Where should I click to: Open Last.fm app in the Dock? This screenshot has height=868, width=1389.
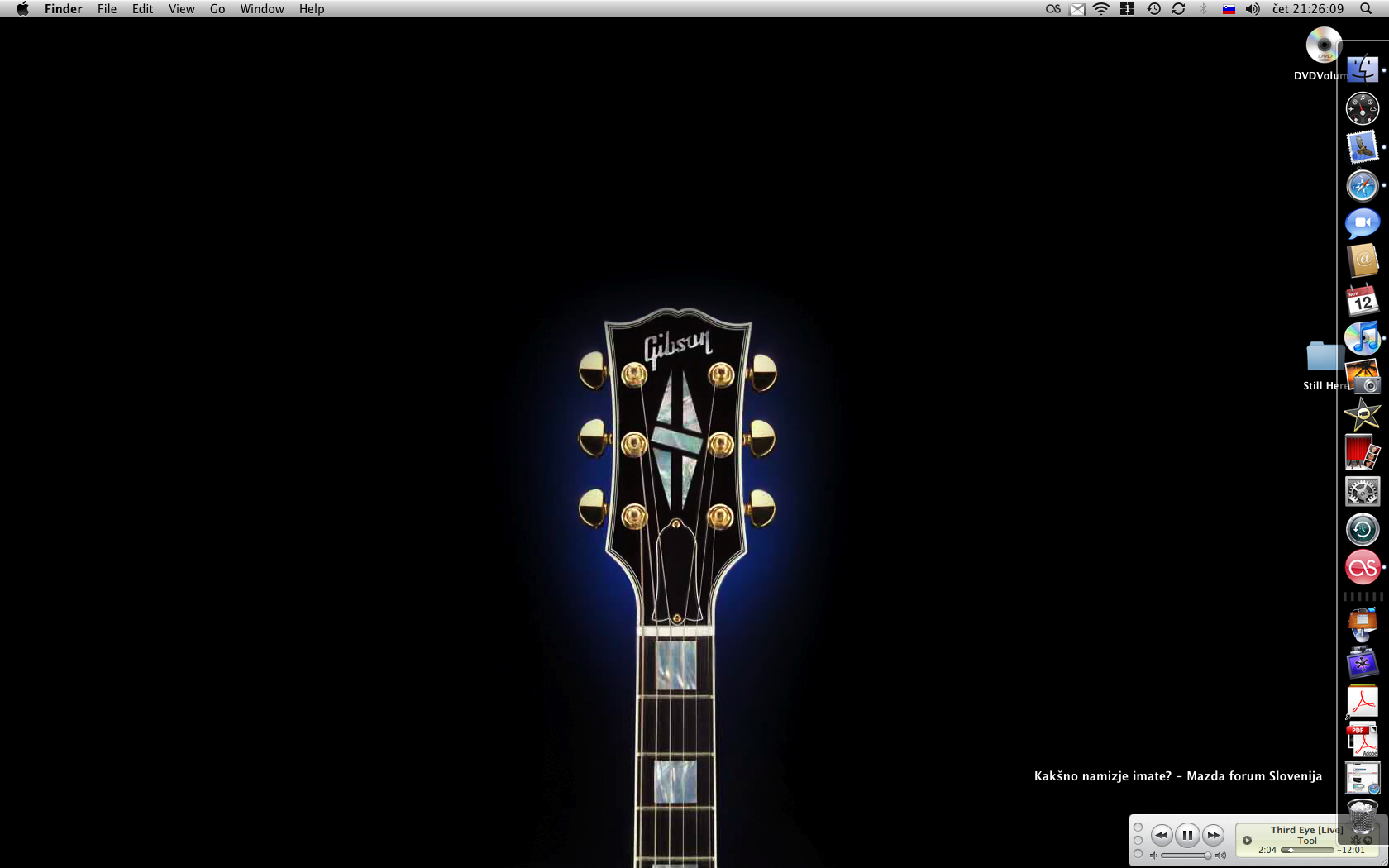click(1363, 568)
